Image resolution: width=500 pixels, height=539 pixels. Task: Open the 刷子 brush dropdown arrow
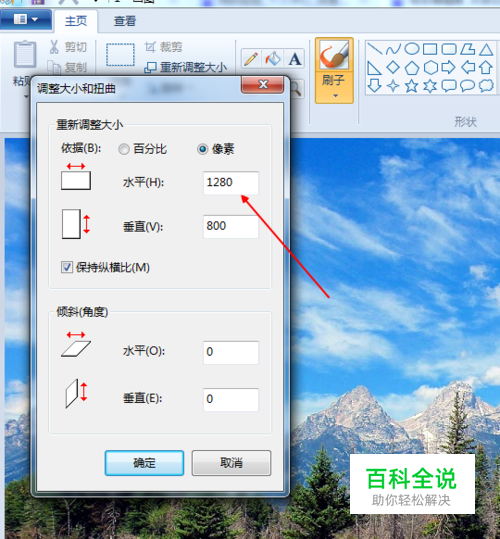tap(335, 96)
